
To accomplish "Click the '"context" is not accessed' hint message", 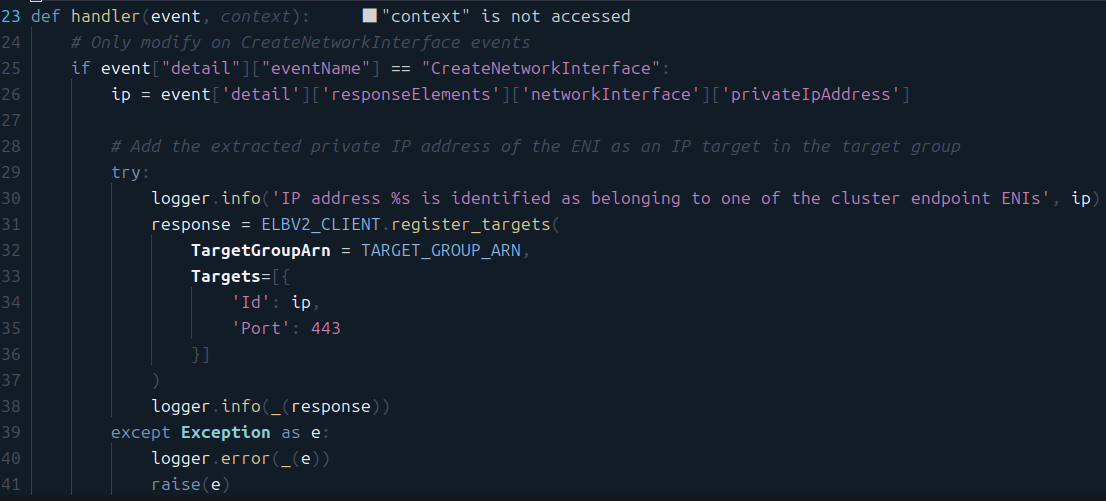I will pyautogui.click(x=506, y=16).
